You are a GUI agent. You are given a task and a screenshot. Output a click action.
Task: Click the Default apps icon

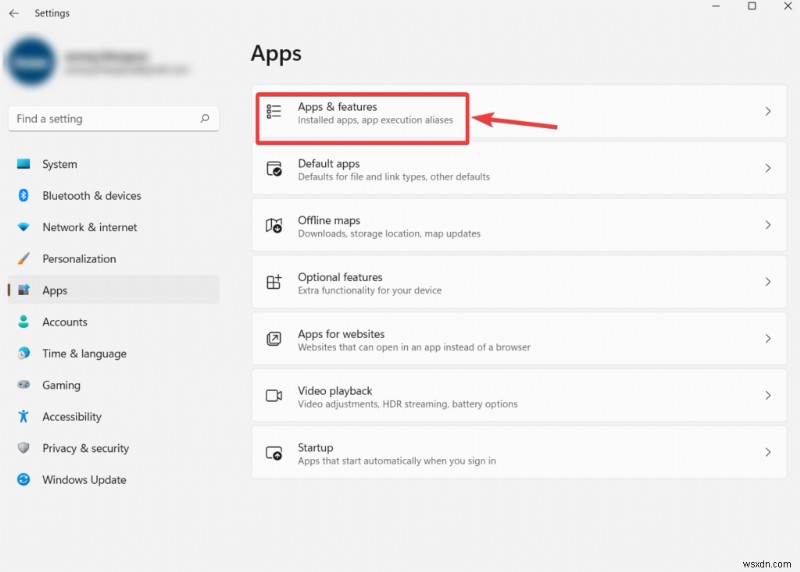click(274, 168)
